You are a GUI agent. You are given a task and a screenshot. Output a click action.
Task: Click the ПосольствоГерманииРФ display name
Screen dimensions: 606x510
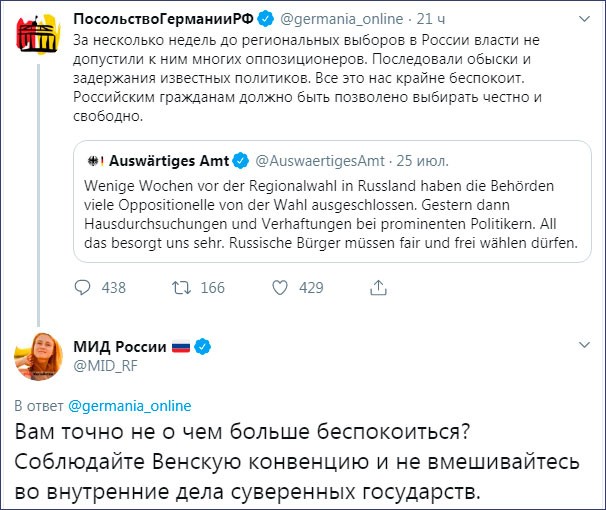click(x=163, y=17)
